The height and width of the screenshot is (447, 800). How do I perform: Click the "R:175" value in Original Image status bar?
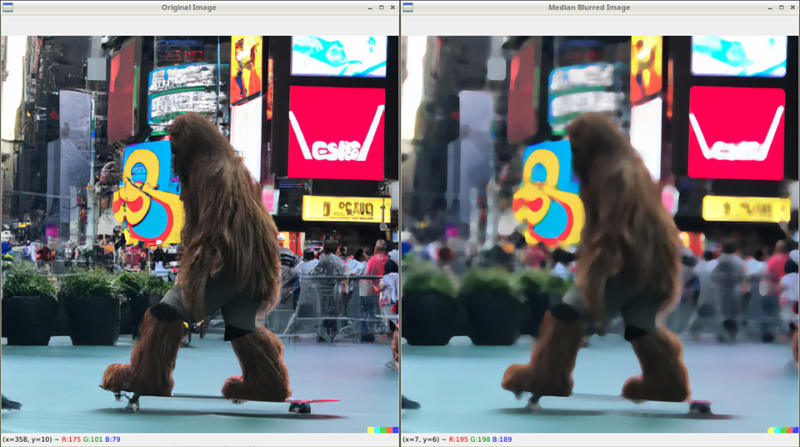tap(71, 439)
